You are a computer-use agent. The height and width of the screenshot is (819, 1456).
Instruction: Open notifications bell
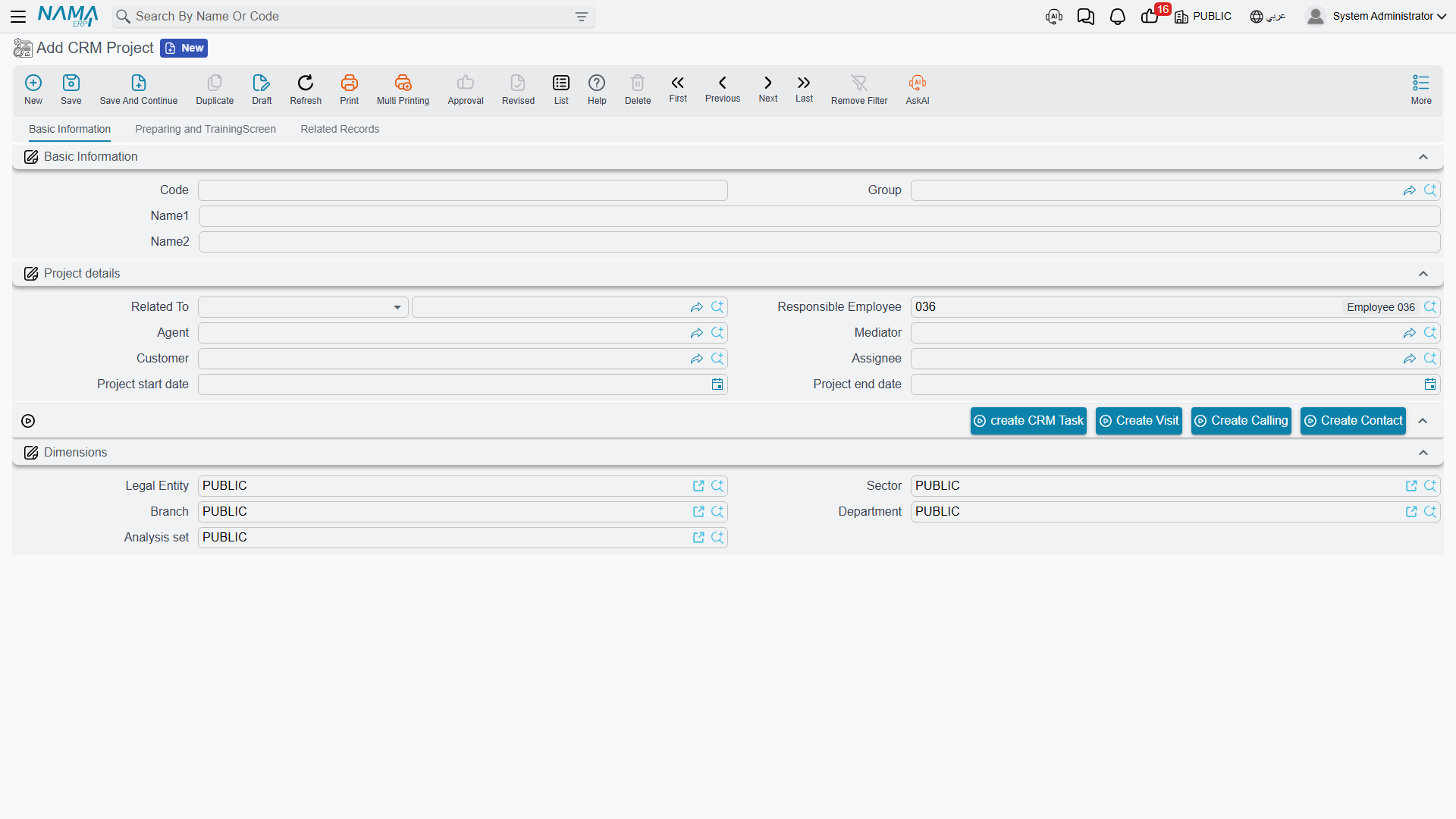1117,17
